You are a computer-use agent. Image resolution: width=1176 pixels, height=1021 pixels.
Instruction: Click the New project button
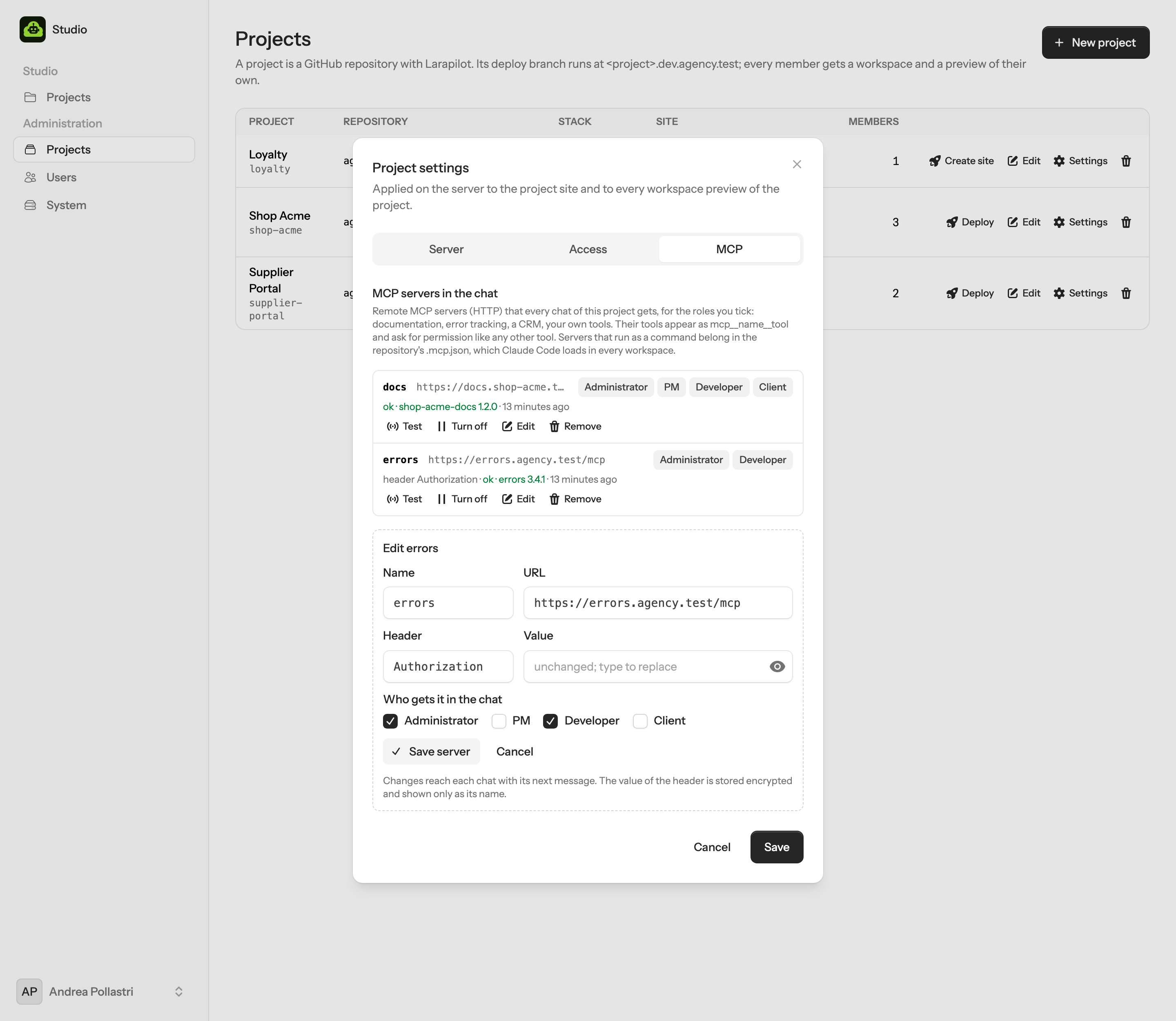pyautogui.click(x=1095, y=42)
